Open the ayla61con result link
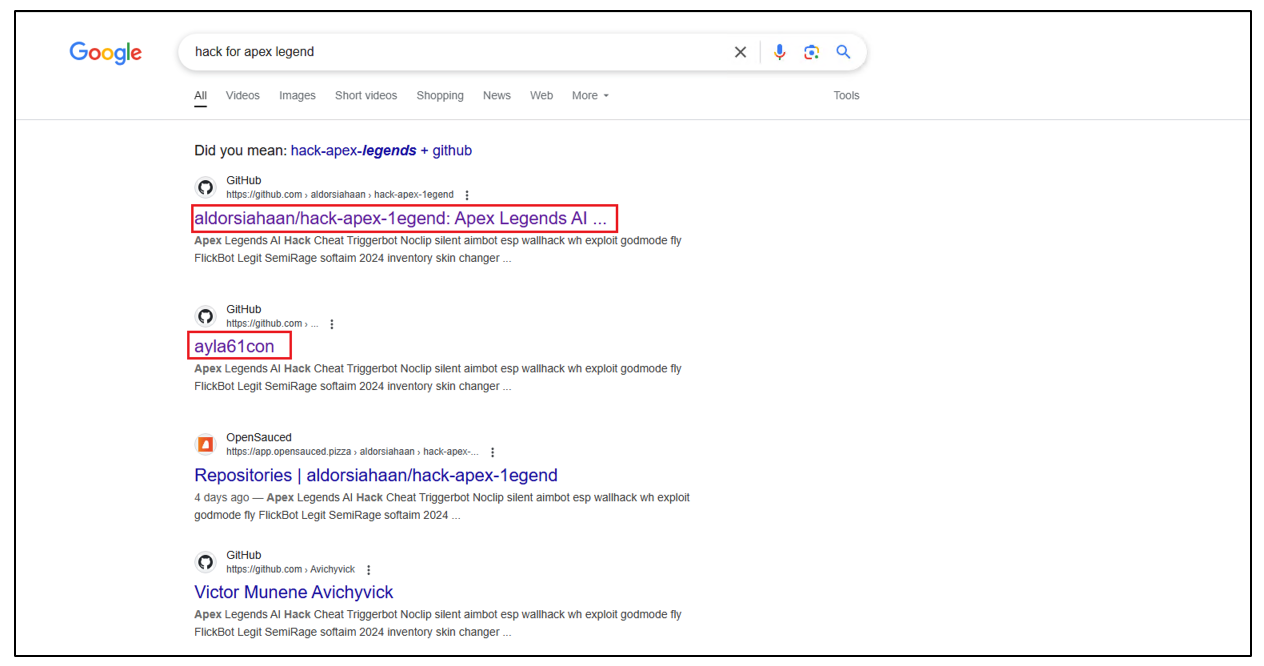The width and height of the screenshot is (1264, 666). click(x=234, y=347)
